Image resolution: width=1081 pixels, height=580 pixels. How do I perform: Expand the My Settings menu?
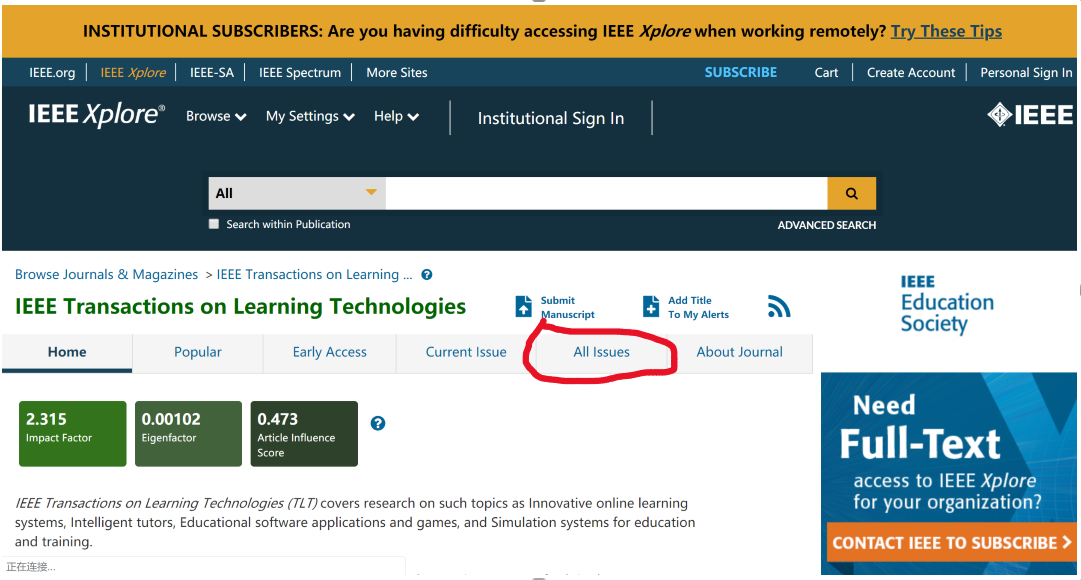[310, 117]
